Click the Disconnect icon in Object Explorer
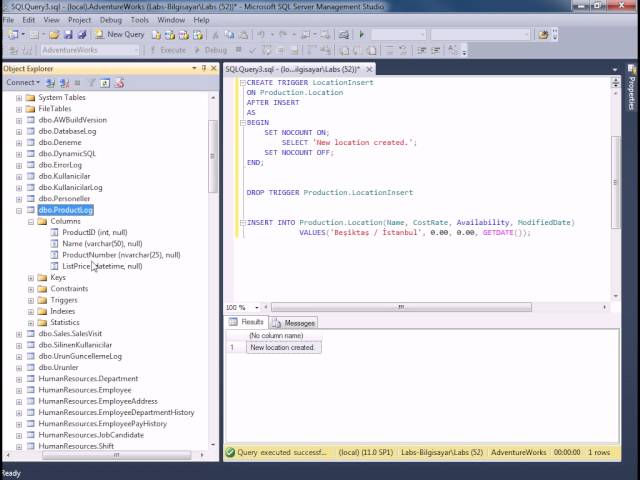Viewport: 640px width, 480px height. tap(64, 83)
